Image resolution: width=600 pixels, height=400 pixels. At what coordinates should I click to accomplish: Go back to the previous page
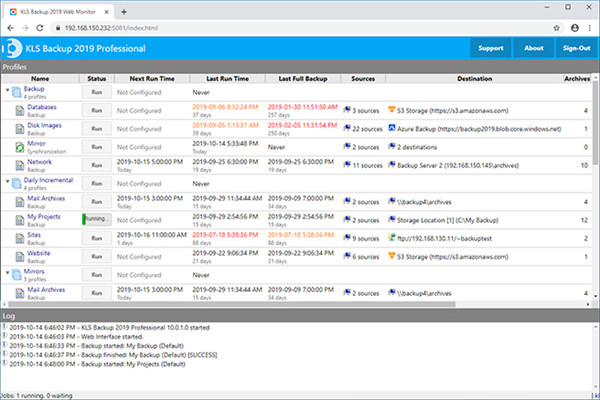(x=11, y=28)
